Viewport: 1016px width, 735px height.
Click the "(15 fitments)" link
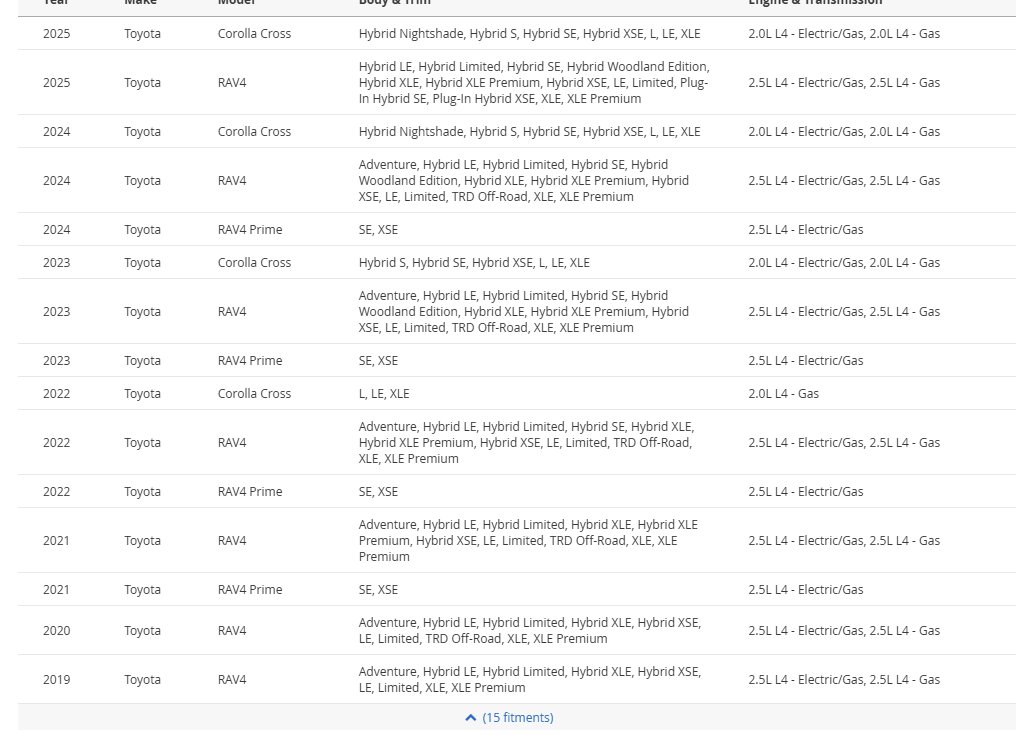point(517,718)
